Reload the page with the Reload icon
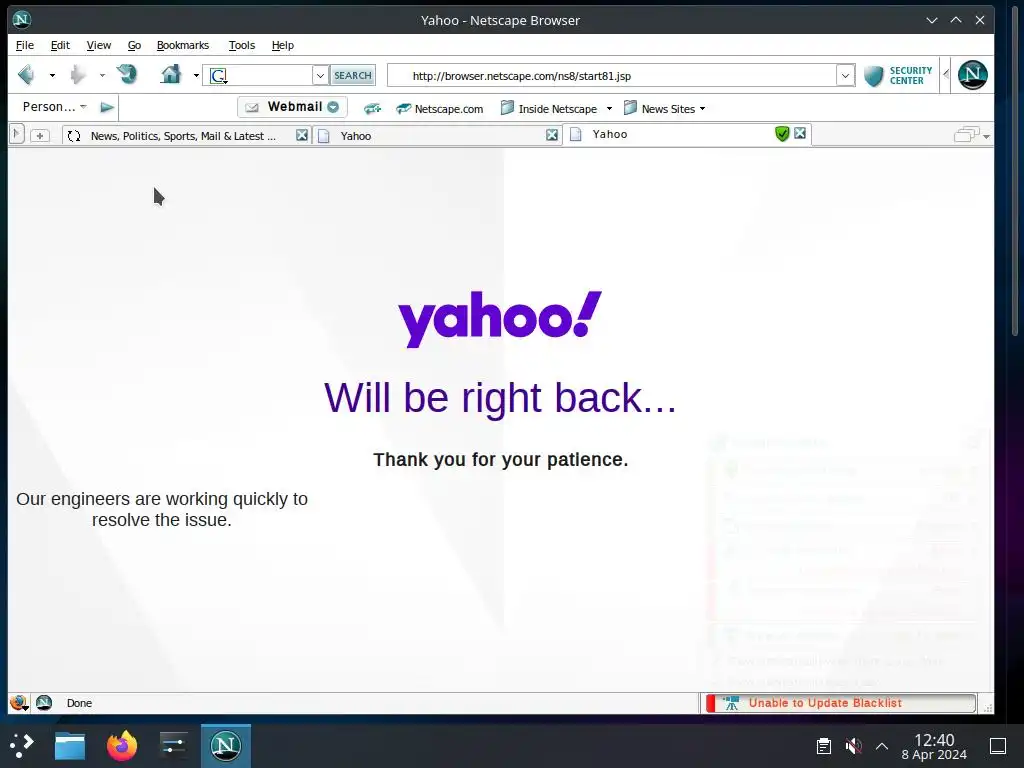The image size is (1024, 768). click(x=127, y=74)
